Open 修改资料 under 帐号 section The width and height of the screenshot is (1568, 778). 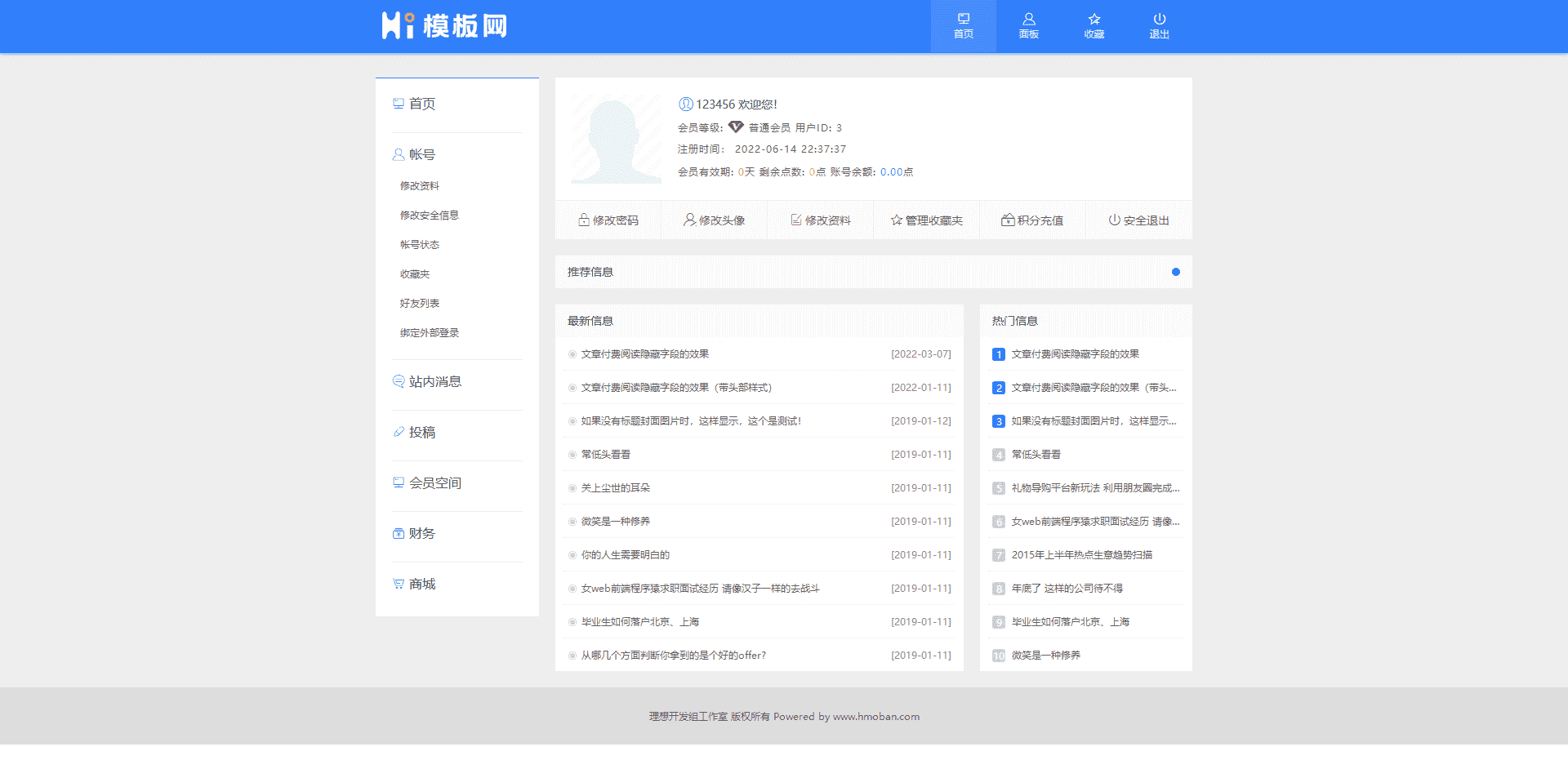(420, 185)
